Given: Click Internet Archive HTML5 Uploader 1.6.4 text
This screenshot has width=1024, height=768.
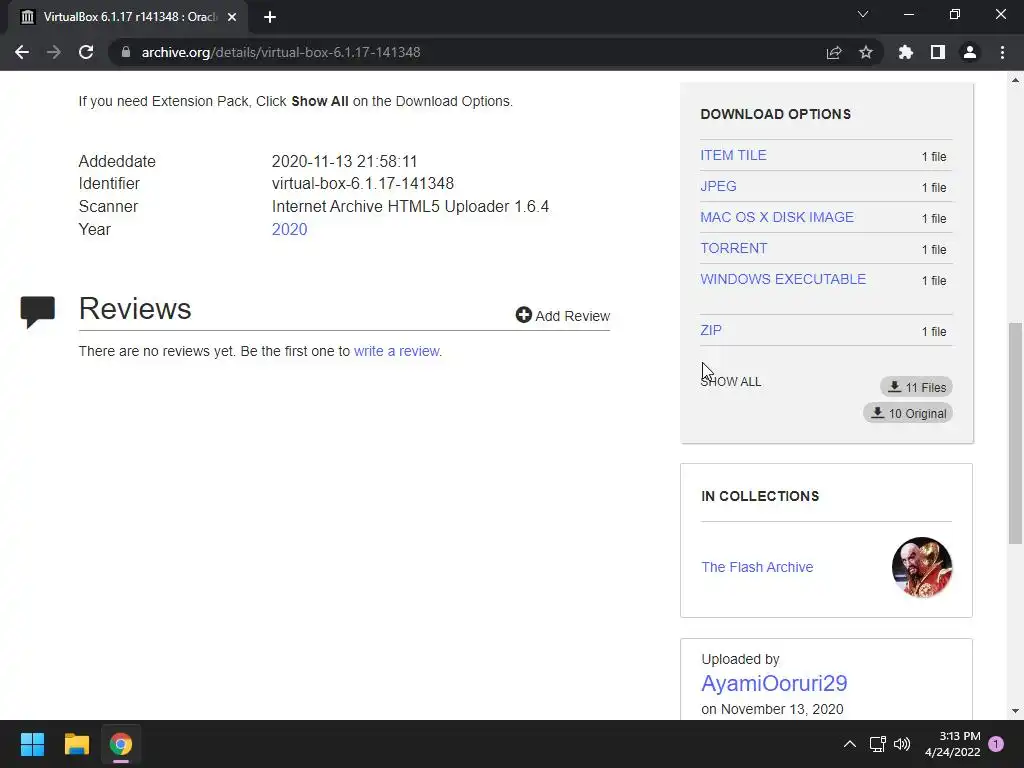Looking at the screenshot, I should coord(410,206).
